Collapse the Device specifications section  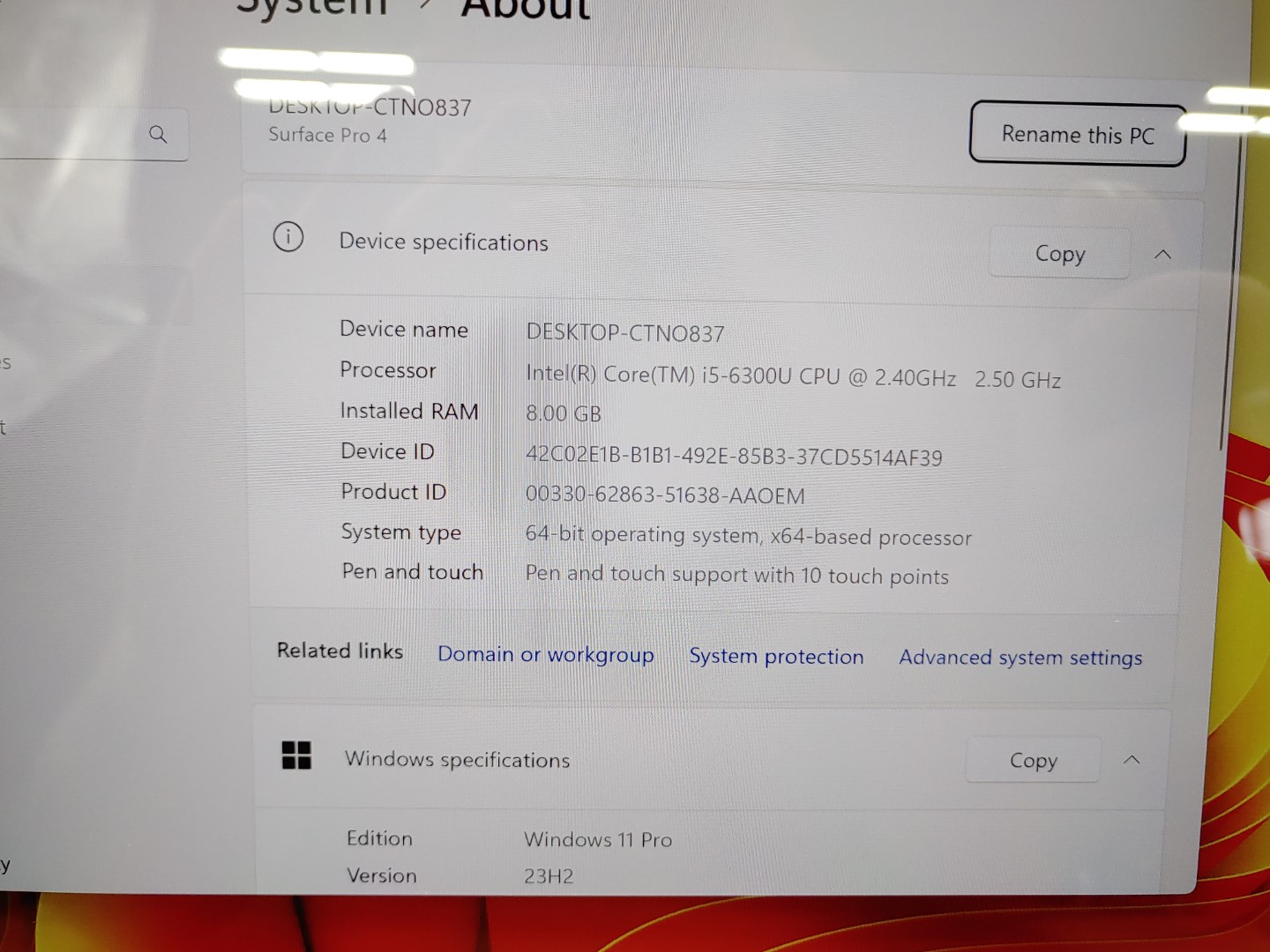tap(1162, 255)
